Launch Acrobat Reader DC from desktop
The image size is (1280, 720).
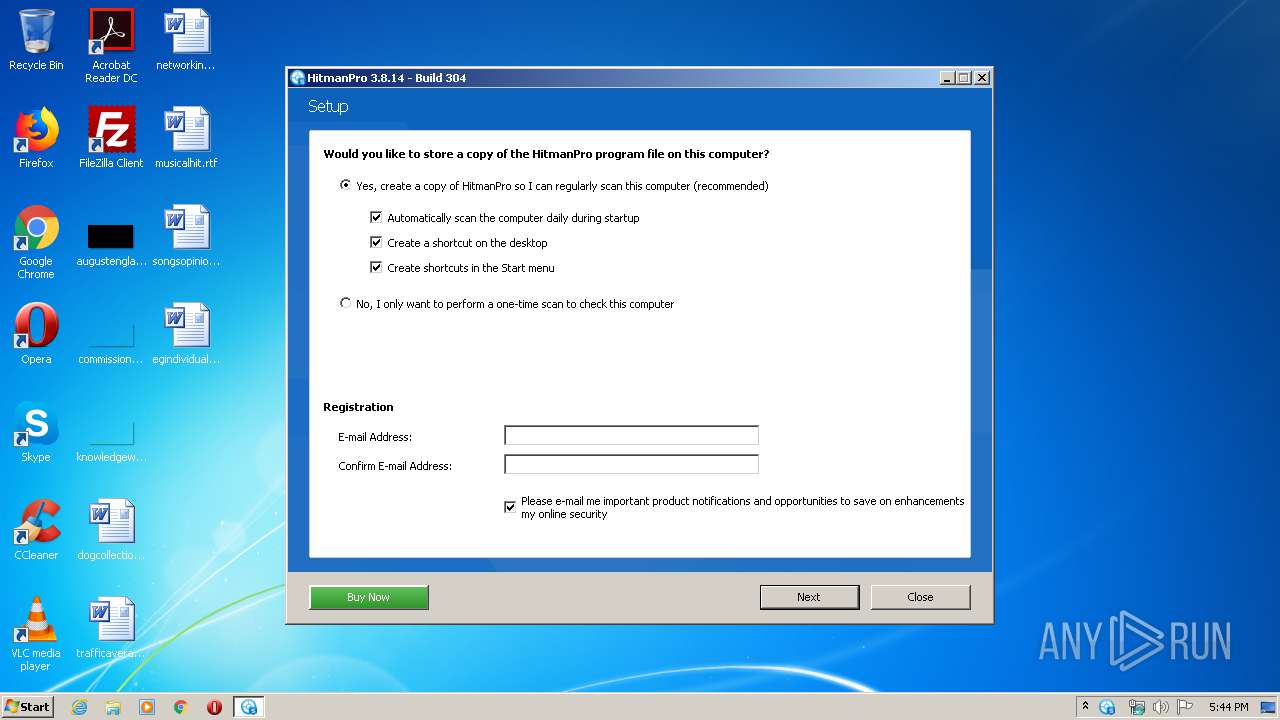point(111,46)
